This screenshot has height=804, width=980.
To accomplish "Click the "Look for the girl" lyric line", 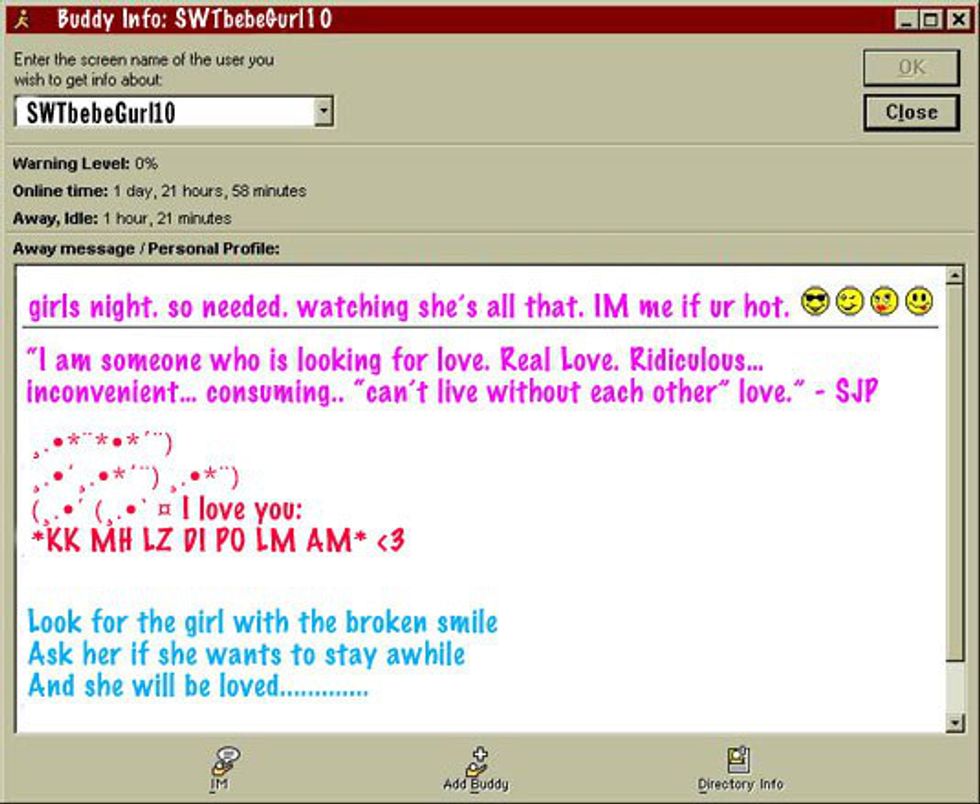I will pos(262,623).
